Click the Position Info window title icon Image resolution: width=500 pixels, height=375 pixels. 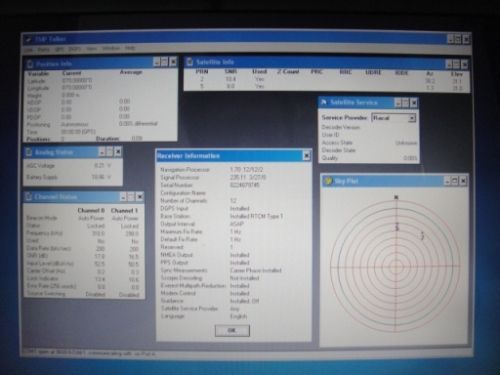click(30, 63)
